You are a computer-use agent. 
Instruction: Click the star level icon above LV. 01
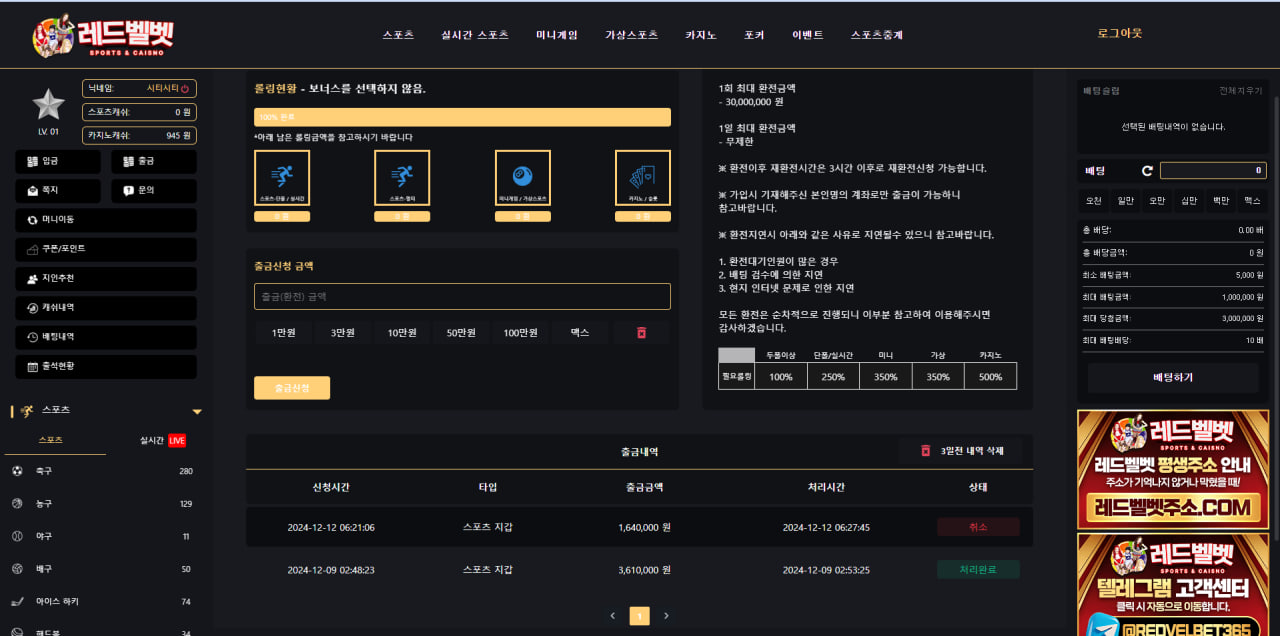[48, 104]
